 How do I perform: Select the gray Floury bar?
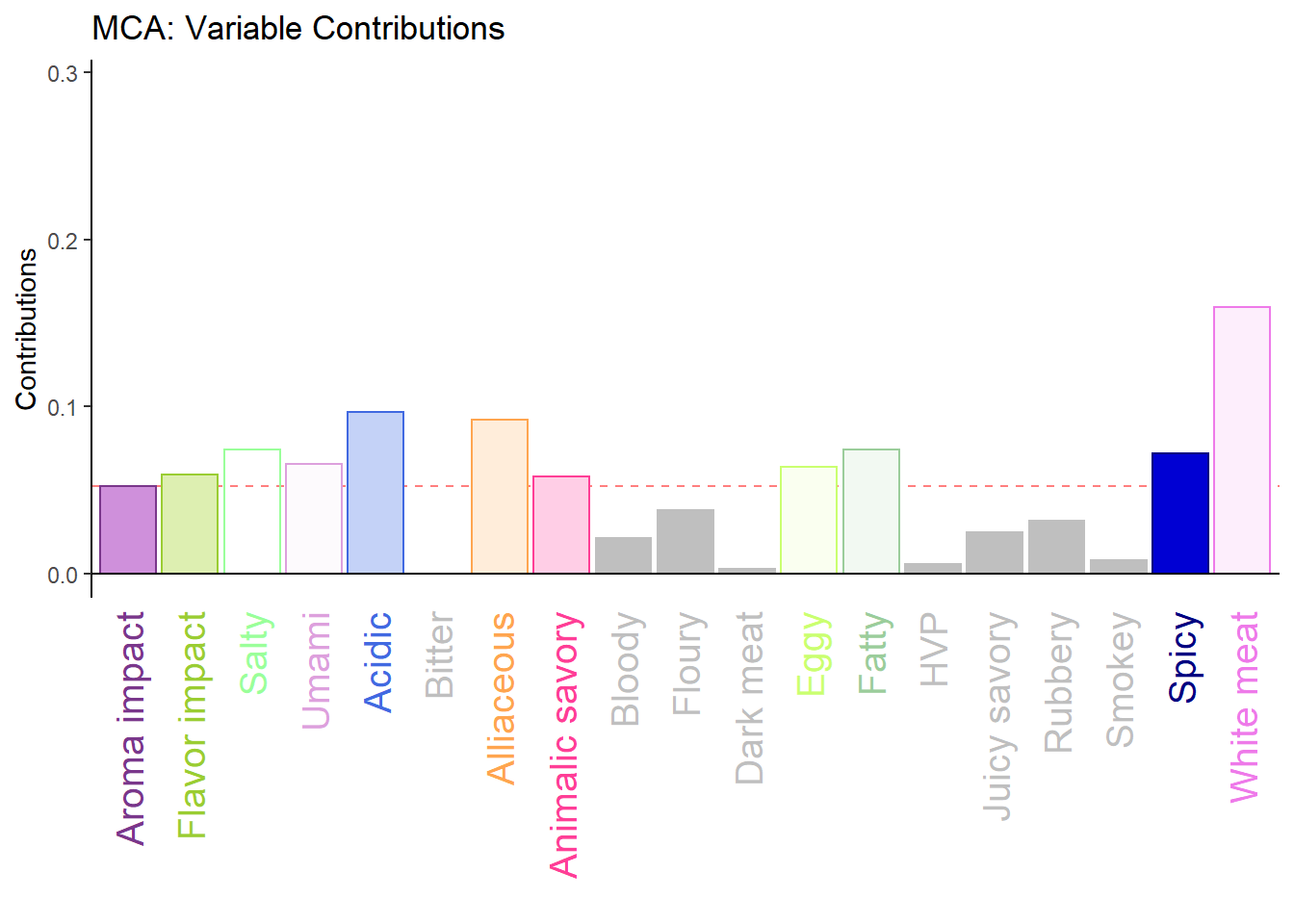pyautogui.click(x=686, y=541)
